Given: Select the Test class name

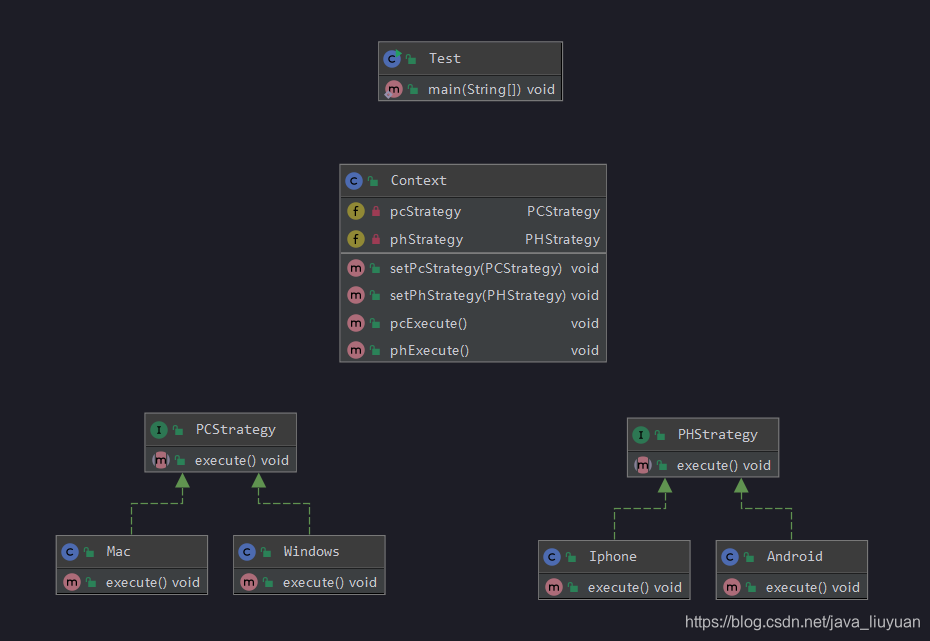Looking at the screenshot, I should [x=445, y=58].
